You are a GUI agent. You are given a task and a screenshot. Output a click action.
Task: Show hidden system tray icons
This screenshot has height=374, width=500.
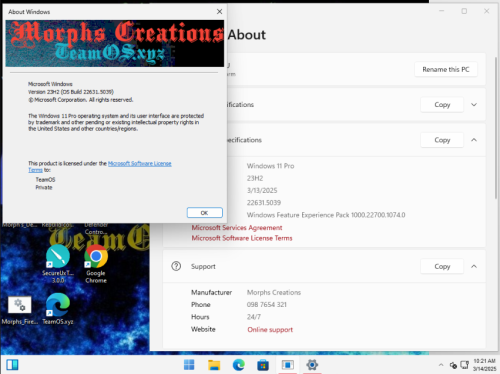click(441, 365)
